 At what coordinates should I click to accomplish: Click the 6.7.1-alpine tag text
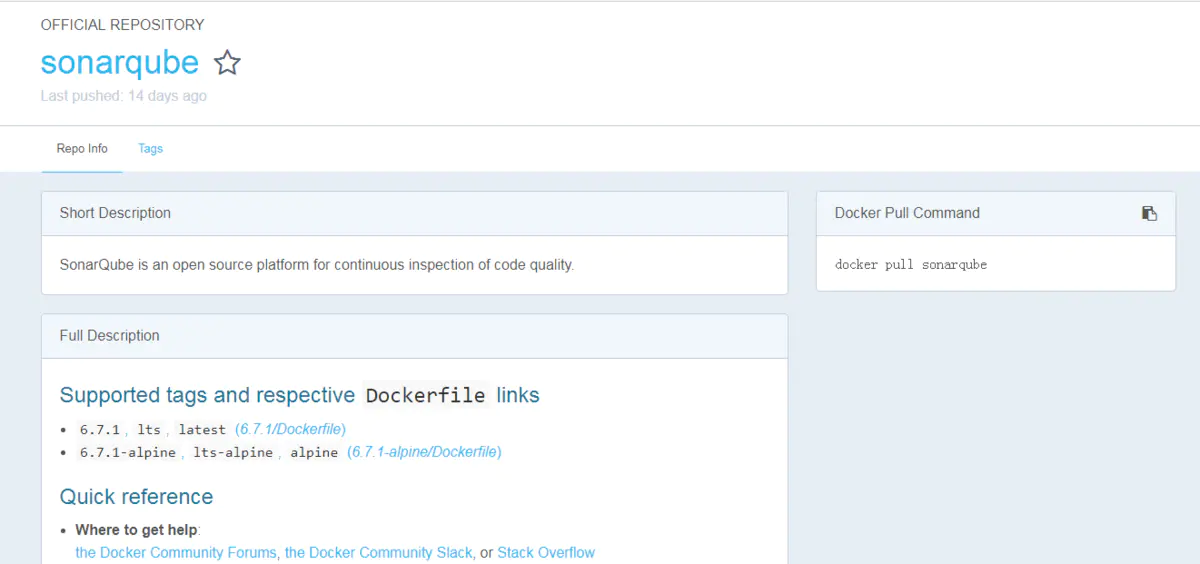coord(128,452)
